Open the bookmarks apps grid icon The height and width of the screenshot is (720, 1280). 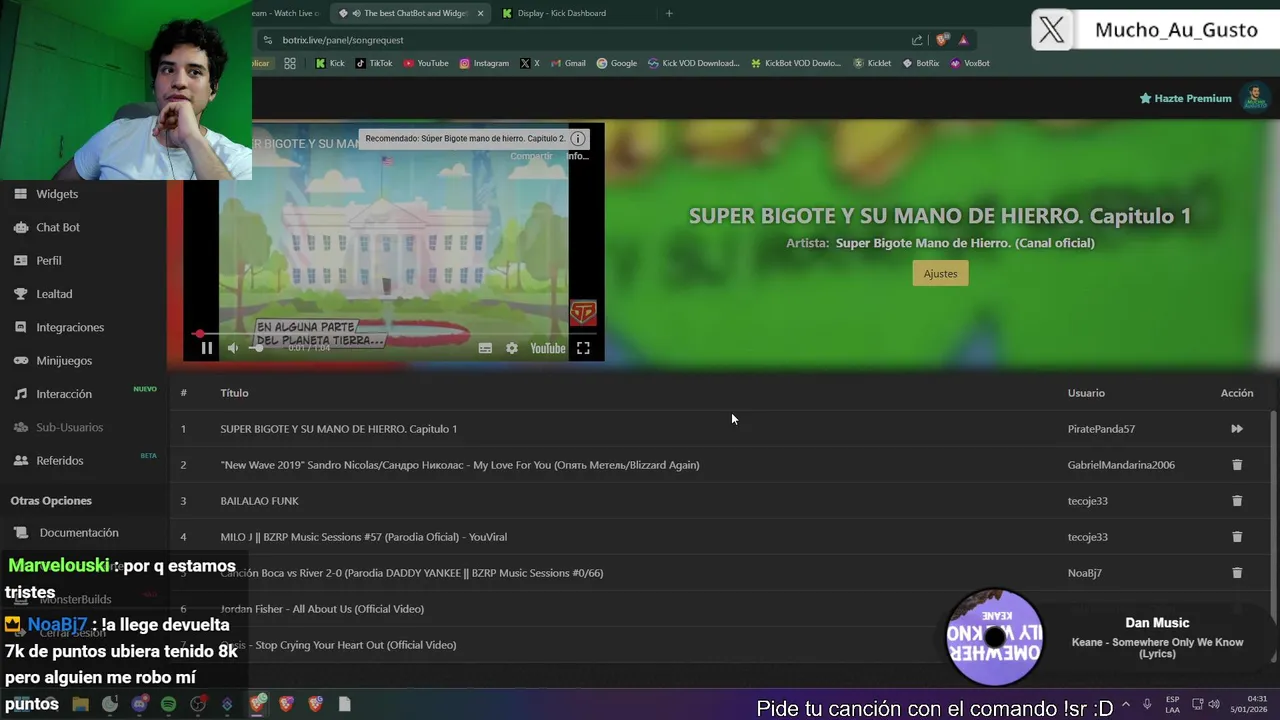tap(290, 63)
